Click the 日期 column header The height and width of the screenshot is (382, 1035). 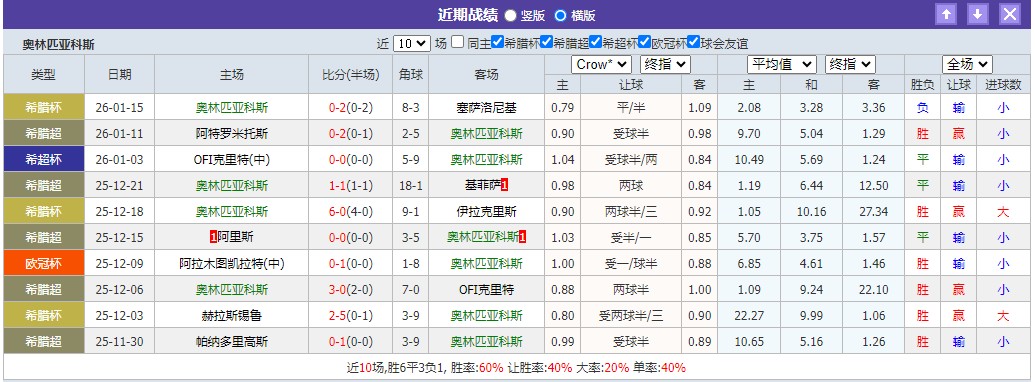click(119, 75)
